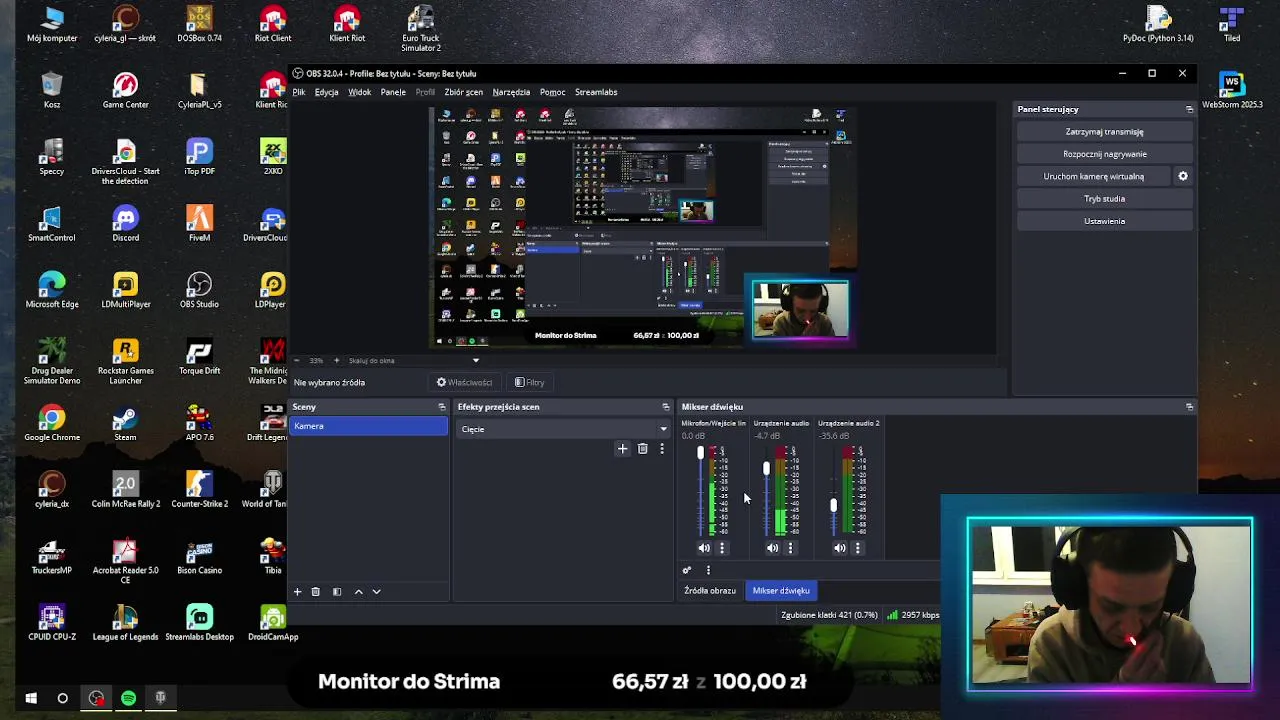Toggle Zatrzymaj transmisję
Screen dimensions: 1280x720
(x=1104, y=132)
